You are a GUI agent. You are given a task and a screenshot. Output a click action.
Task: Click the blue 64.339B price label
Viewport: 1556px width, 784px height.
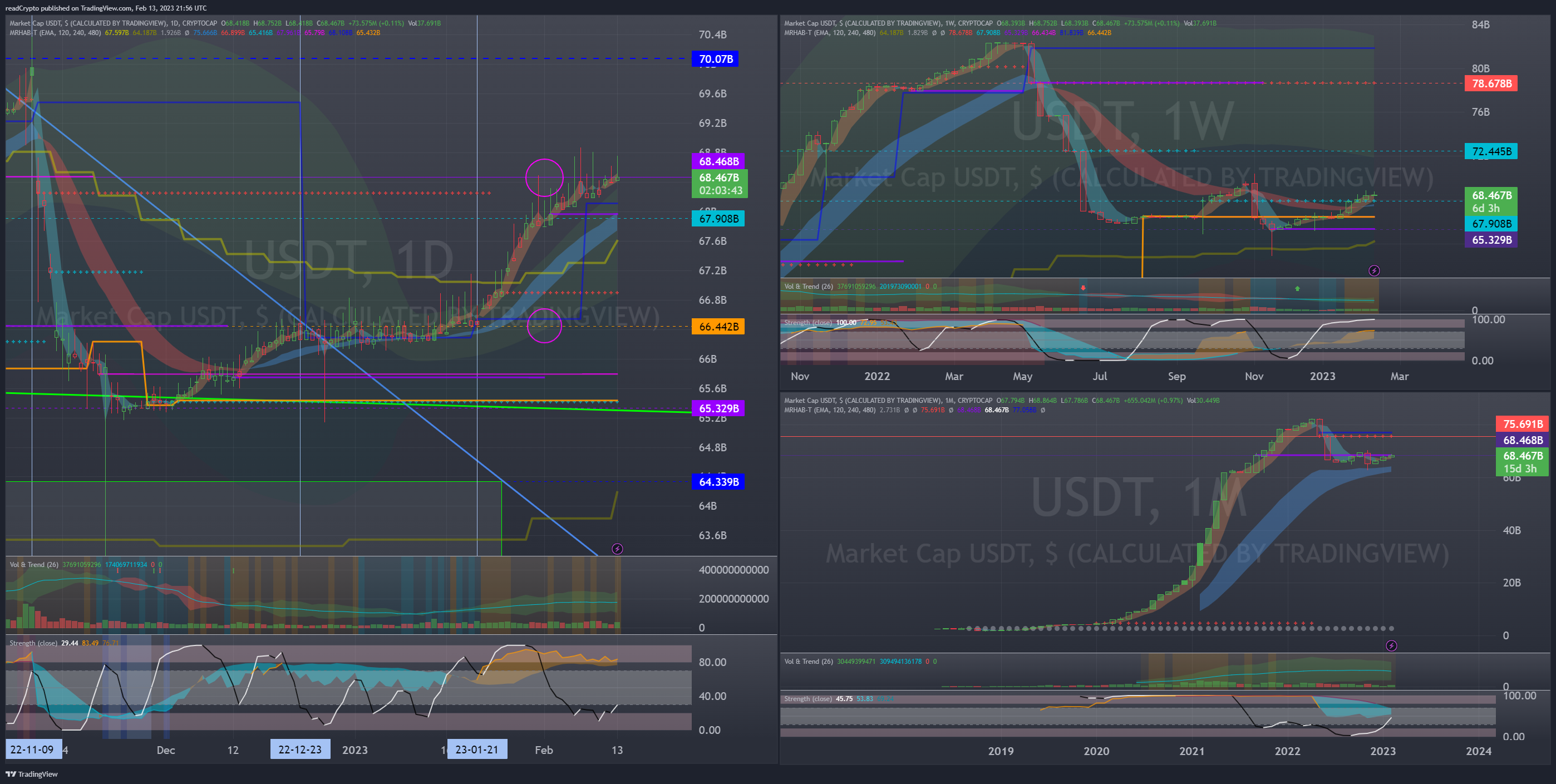718,482
